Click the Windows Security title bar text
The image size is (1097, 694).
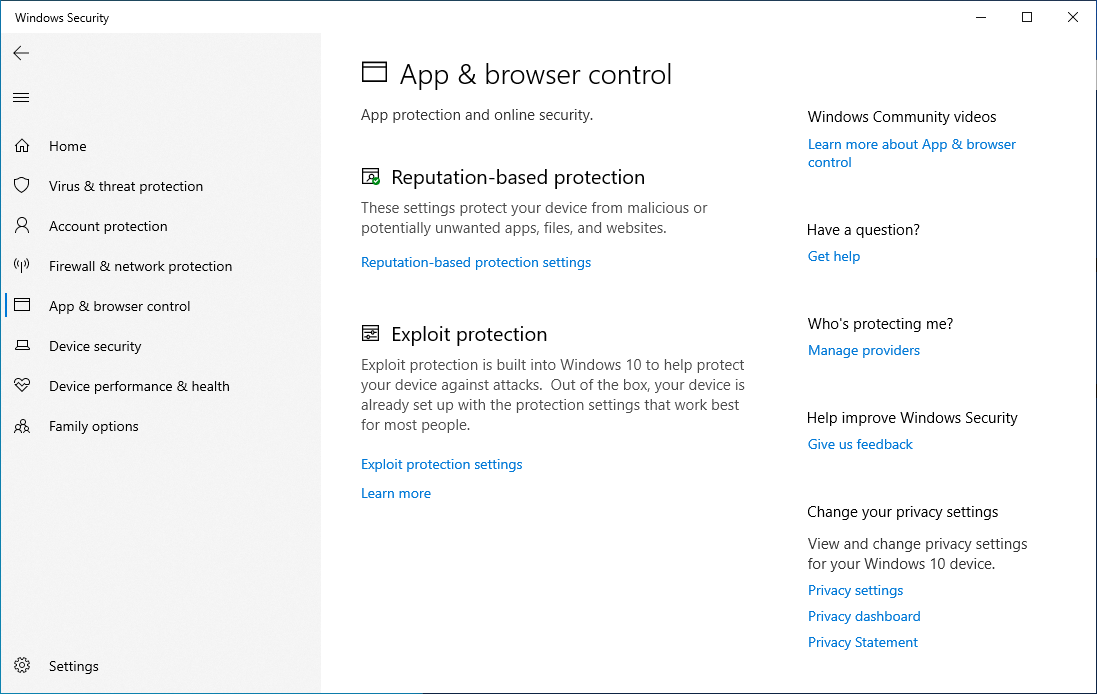pyautogui.click(x=62, y=17)
